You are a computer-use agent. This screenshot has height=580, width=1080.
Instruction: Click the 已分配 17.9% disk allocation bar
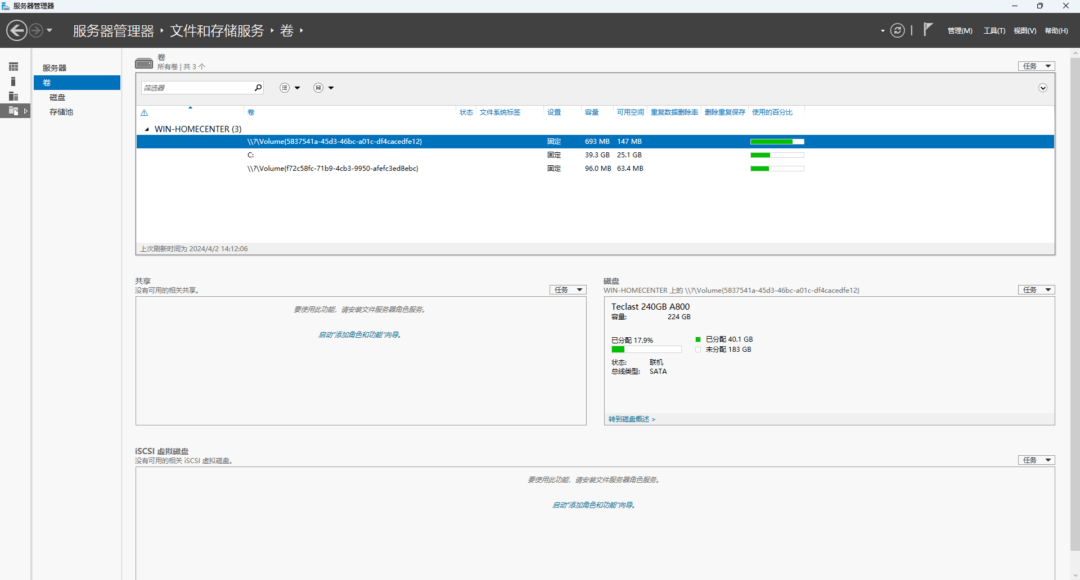(x=646, y=349)
